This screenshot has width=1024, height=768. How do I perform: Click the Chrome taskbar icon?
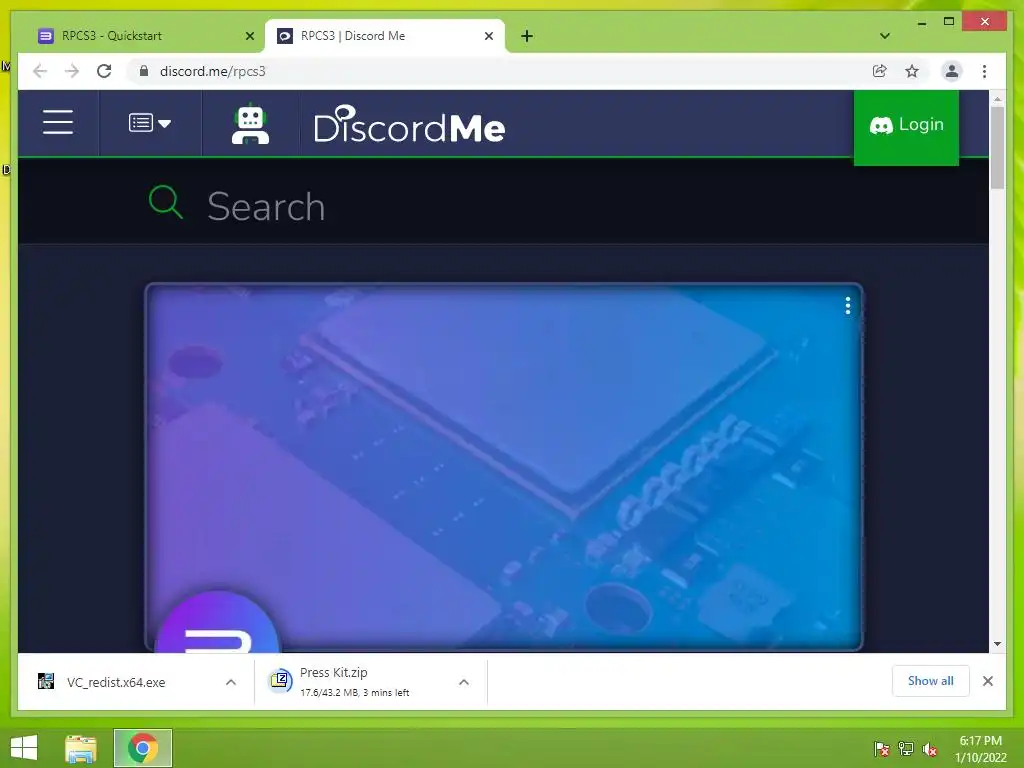pyautogui.click(x=143, y=748)
